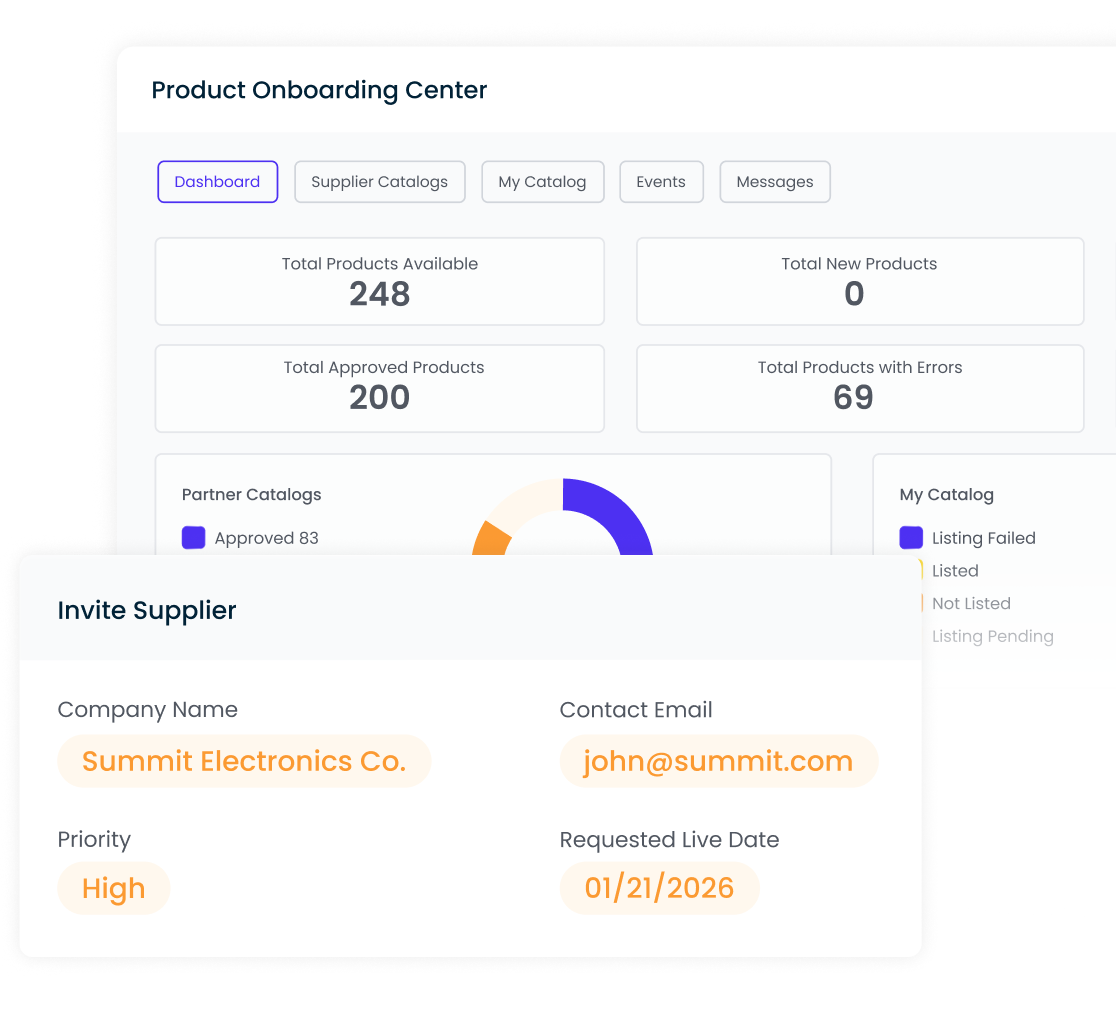Edit the Company Name field

[x=244, y=761]
